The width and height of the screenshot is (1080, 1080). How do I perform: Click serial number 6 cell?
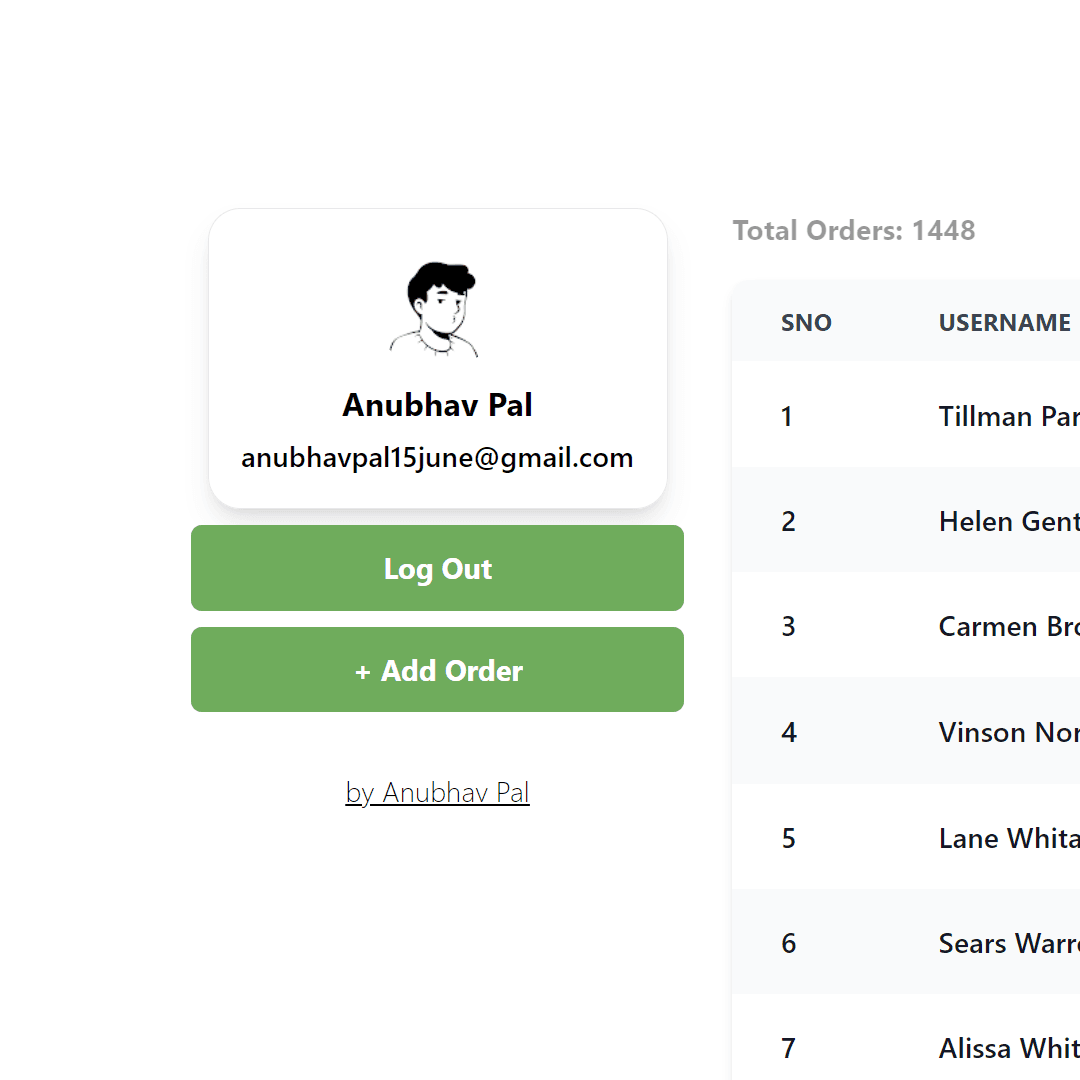789,943
